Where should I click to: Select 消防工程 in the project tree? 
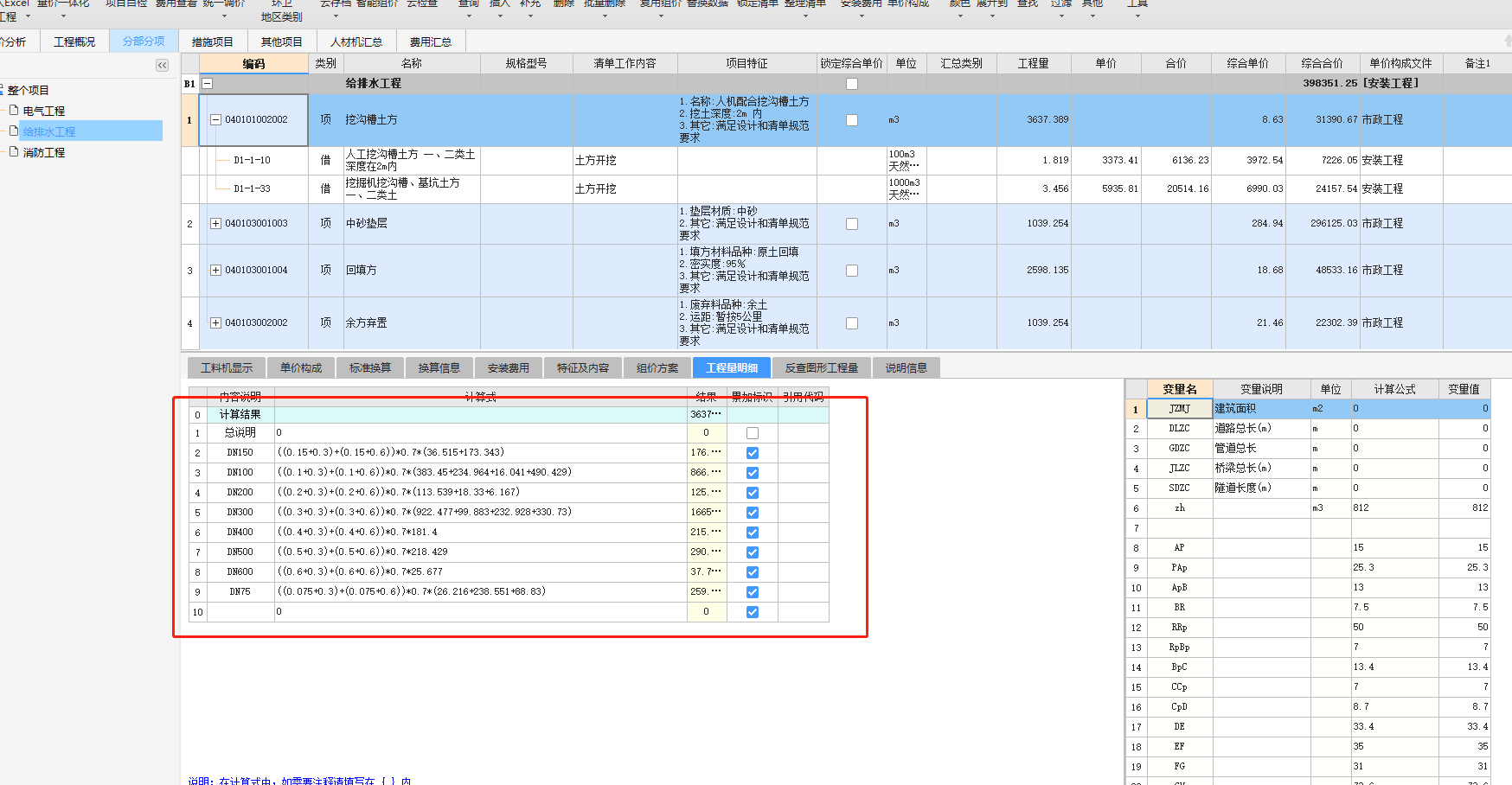44,152
